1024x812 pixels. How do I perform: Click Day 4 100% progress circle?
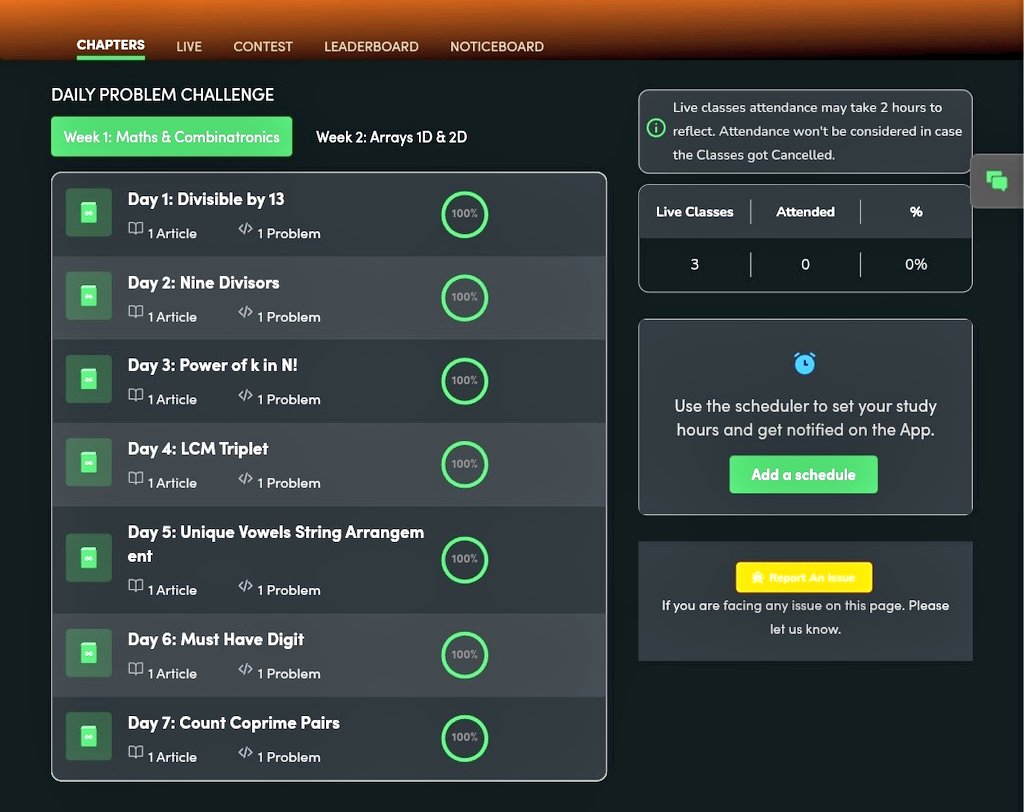click(464, 464)
